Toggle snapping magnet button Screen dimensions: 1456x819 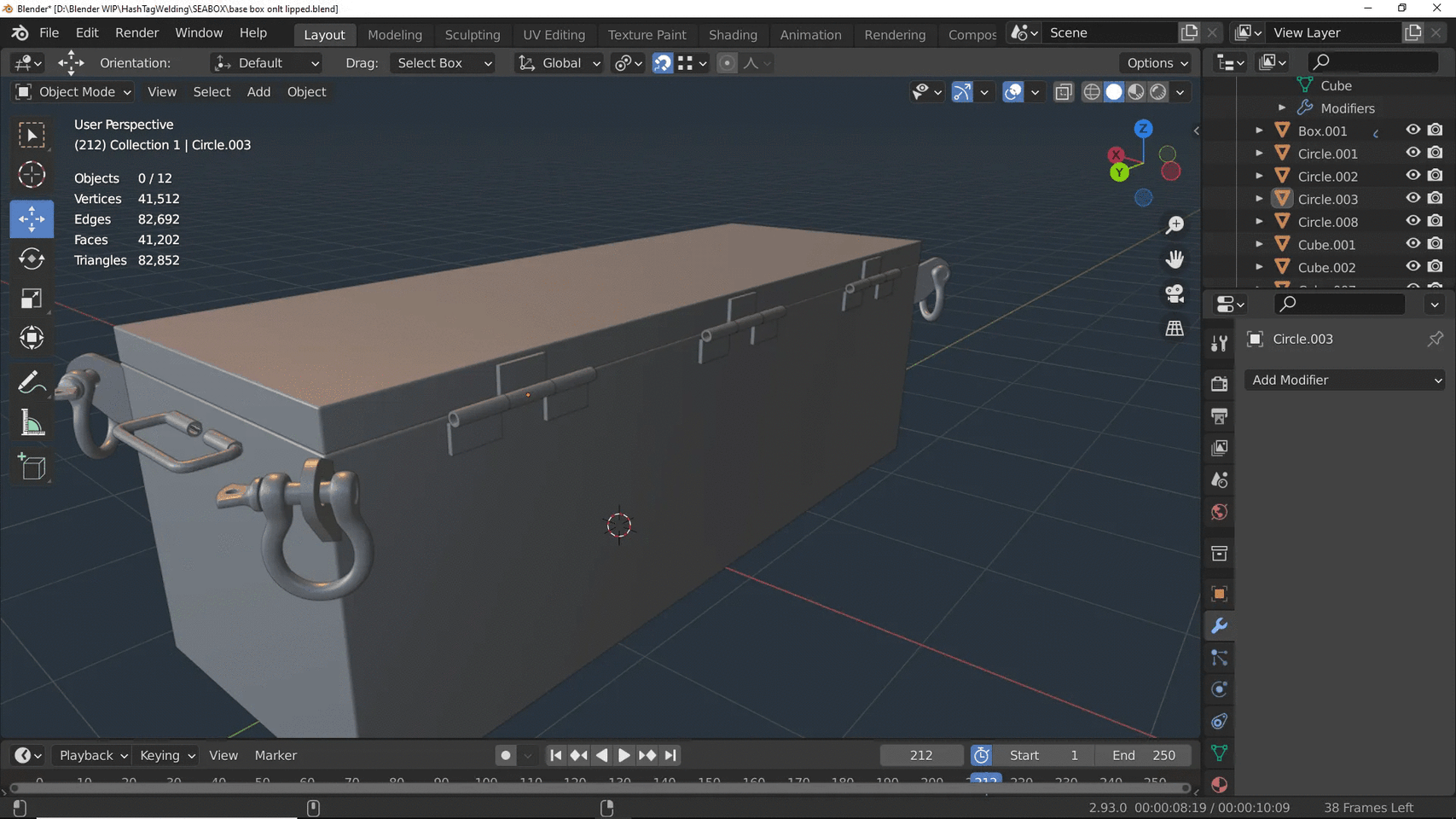(x=663, y=63)
